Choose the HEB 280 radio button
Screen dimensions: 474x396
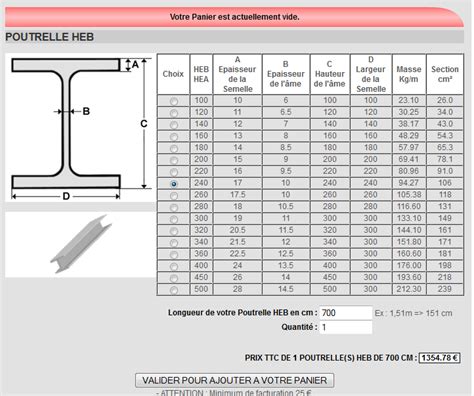[174, 207]
